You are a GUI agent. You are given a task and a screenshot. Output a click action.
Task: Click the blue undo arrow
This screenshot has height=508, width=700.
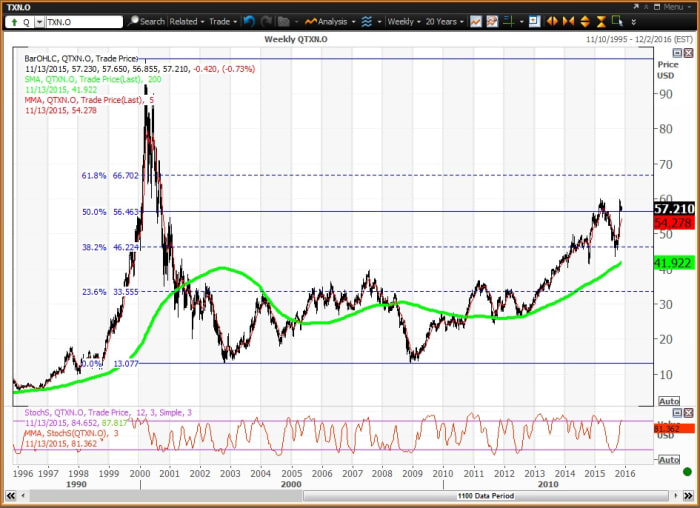click(x=248, y=21)
